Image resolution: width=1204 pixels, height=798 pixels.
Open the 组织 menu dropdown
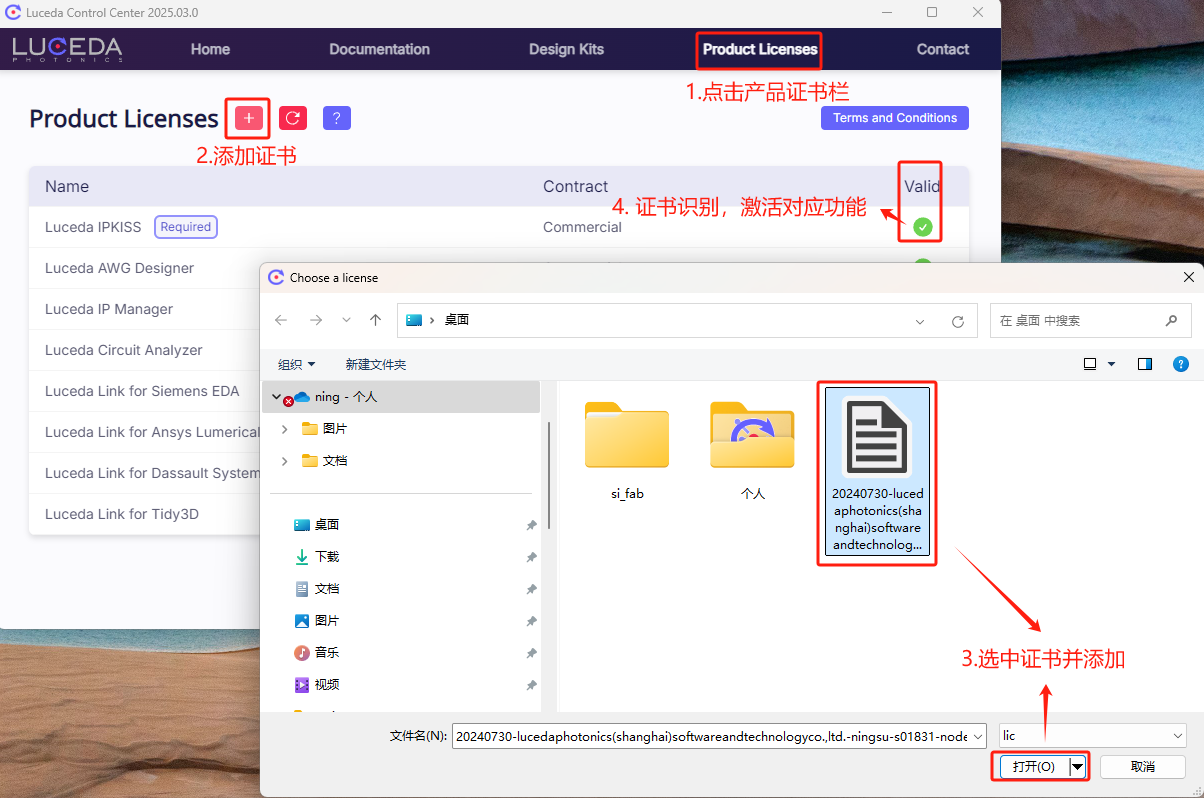point(297,364)
